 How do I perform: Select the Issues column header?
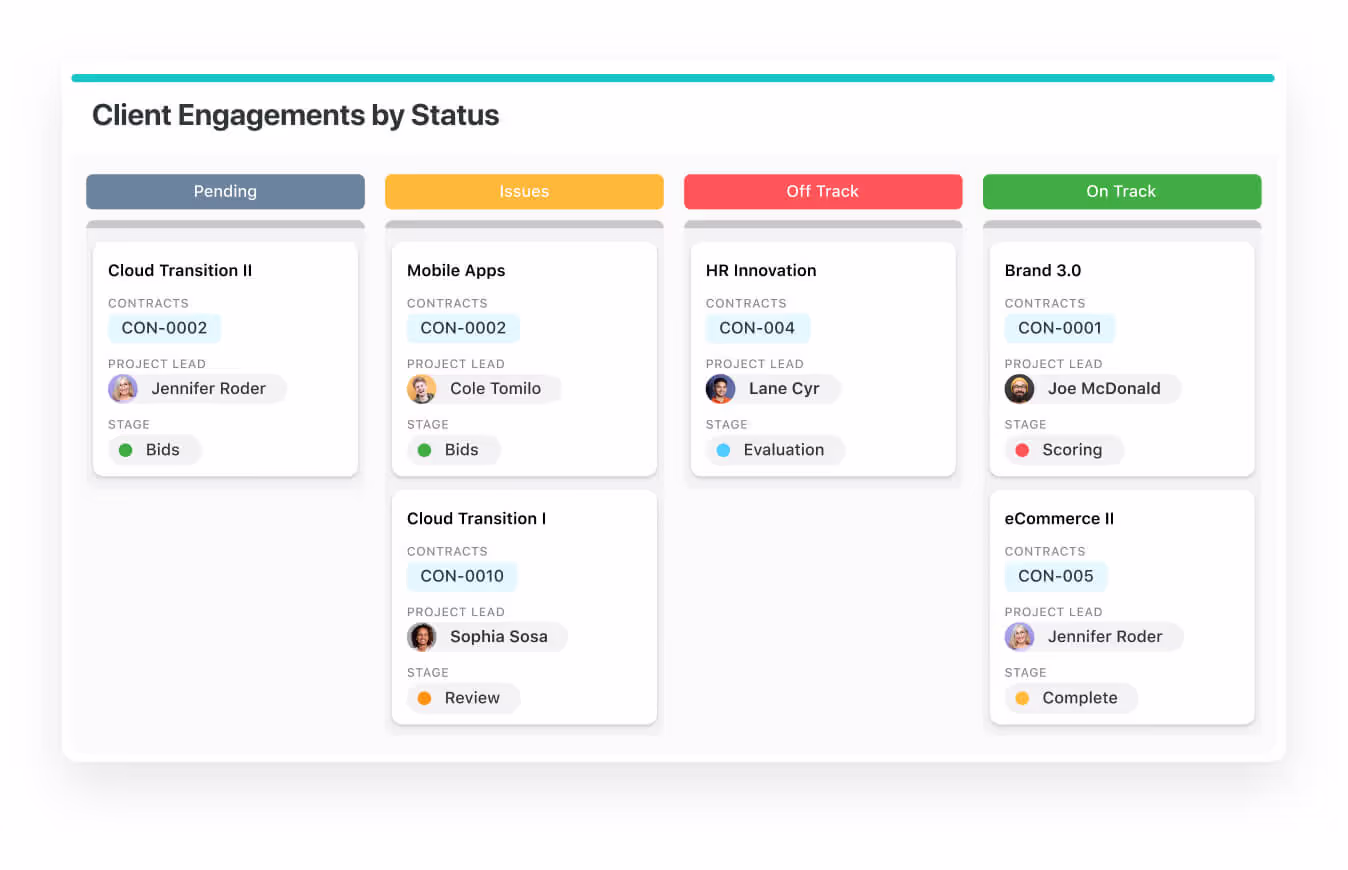524,192
